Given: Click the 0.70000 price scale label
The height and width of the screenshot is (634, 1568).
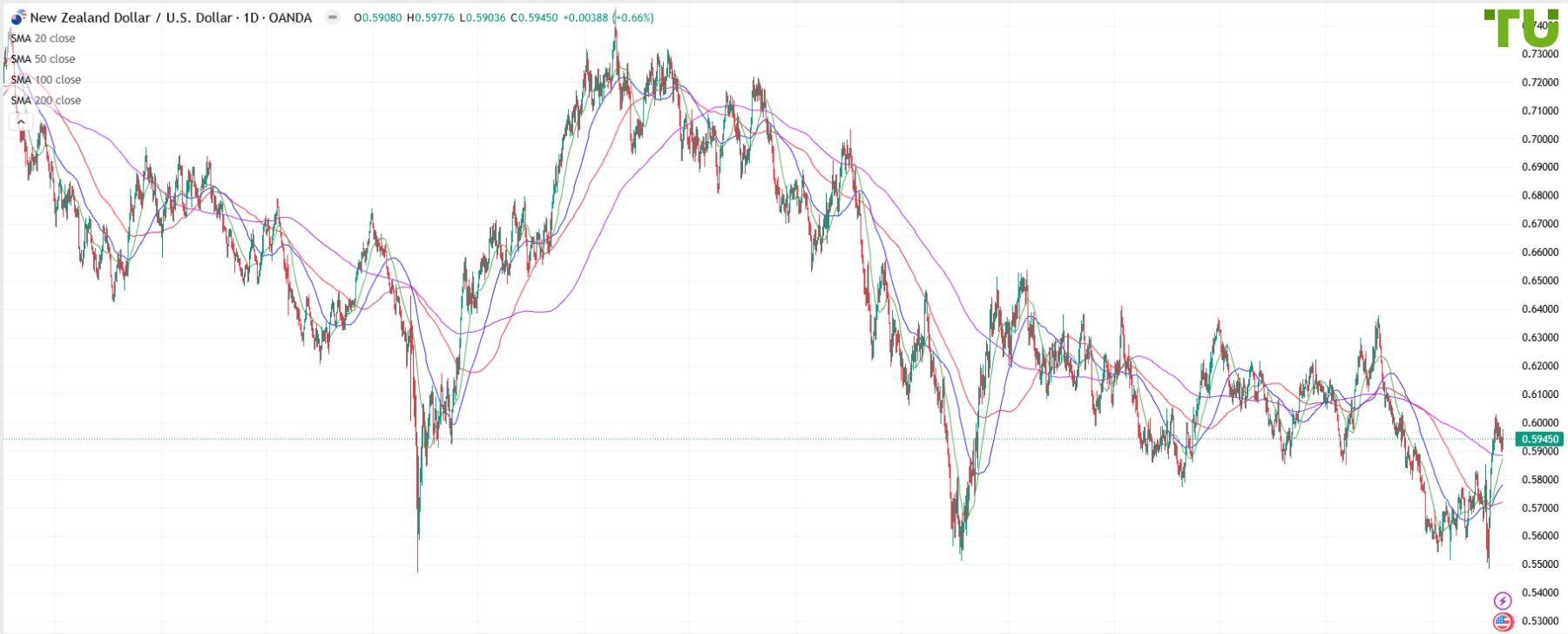Looking at the screenshot, I should point(1540,139).
